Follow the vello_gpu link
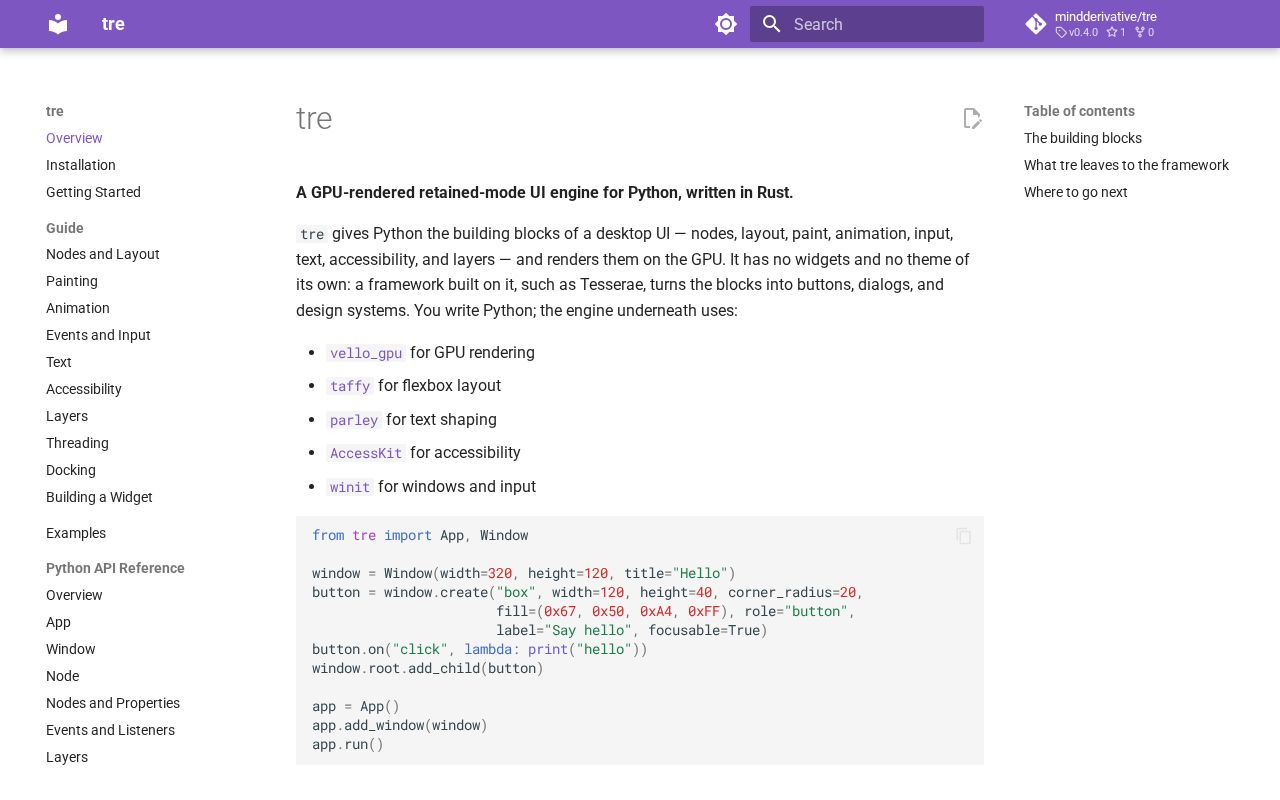This screenshot has width=1280, height=800. coord(366,353)
